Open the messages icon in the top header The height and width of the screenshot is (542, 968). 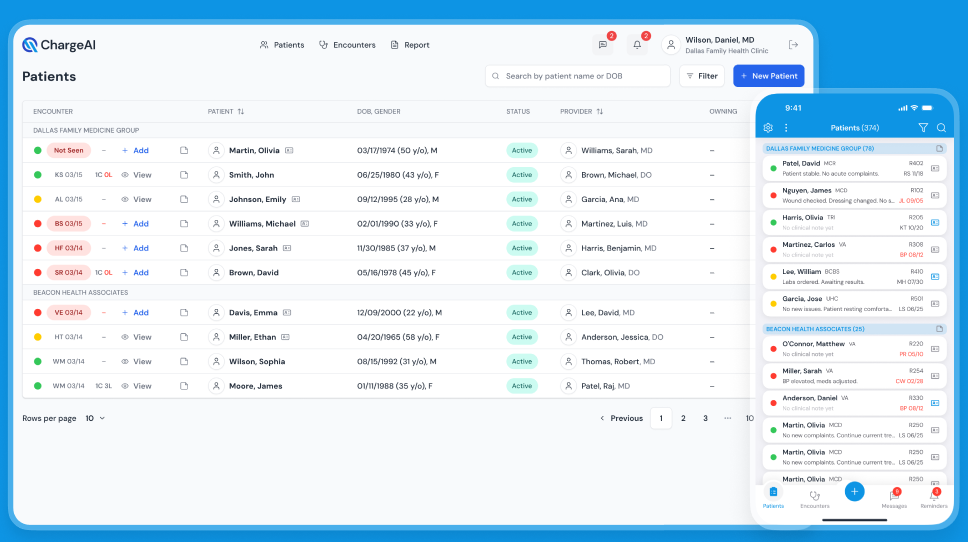tap(602, 45)
